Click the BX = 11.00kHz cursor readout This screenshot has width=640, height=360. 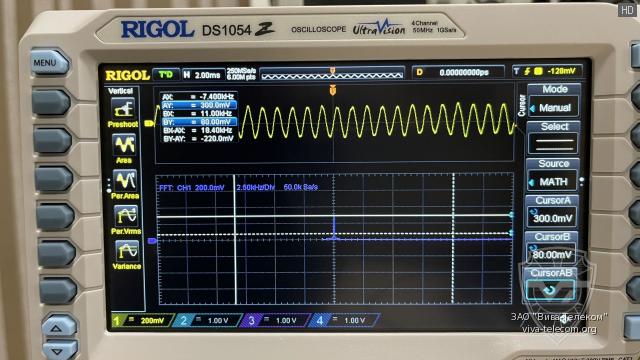[x=198, y=113]
